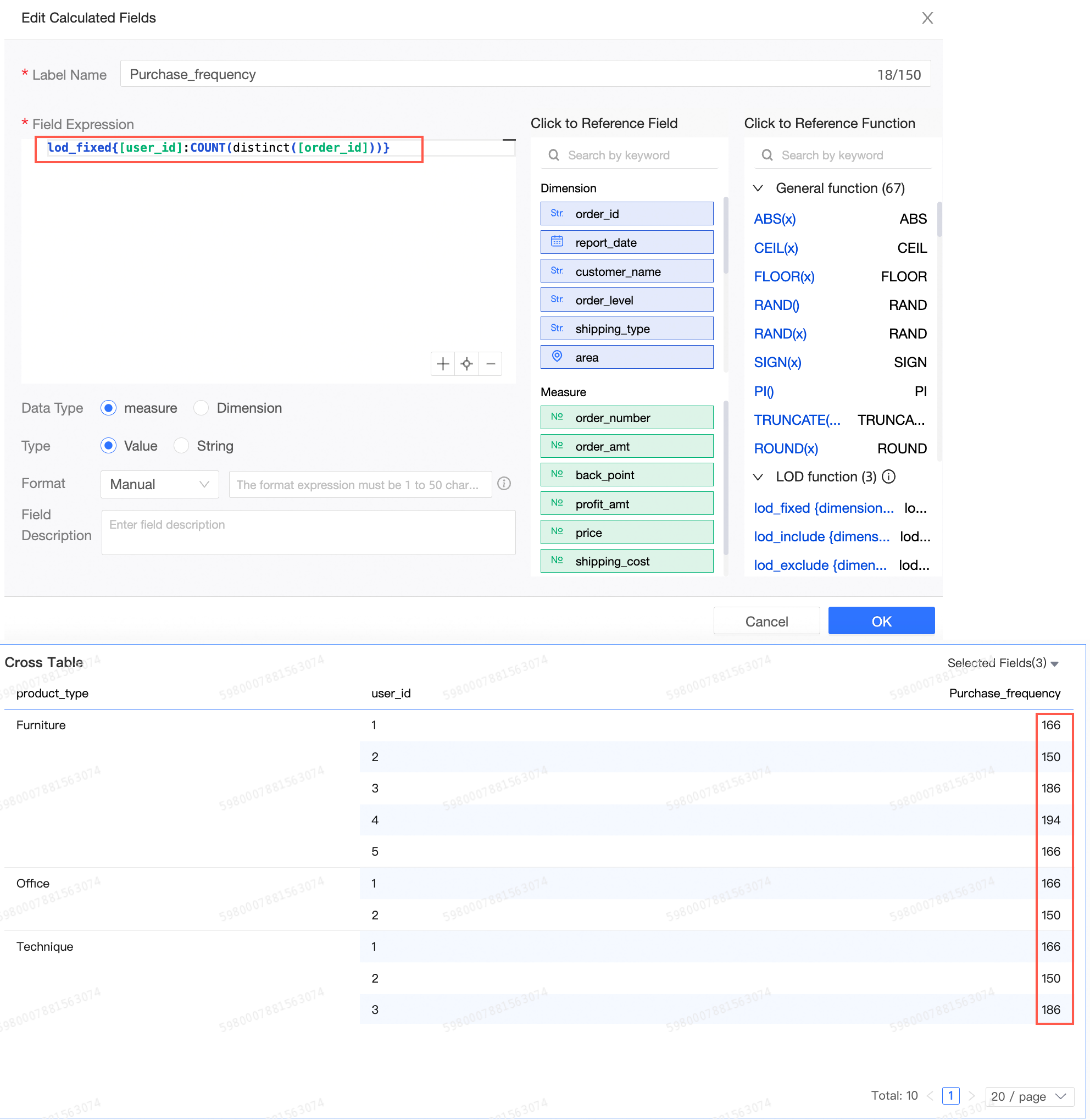Select the Dimension data type radio button

[201, 408]
